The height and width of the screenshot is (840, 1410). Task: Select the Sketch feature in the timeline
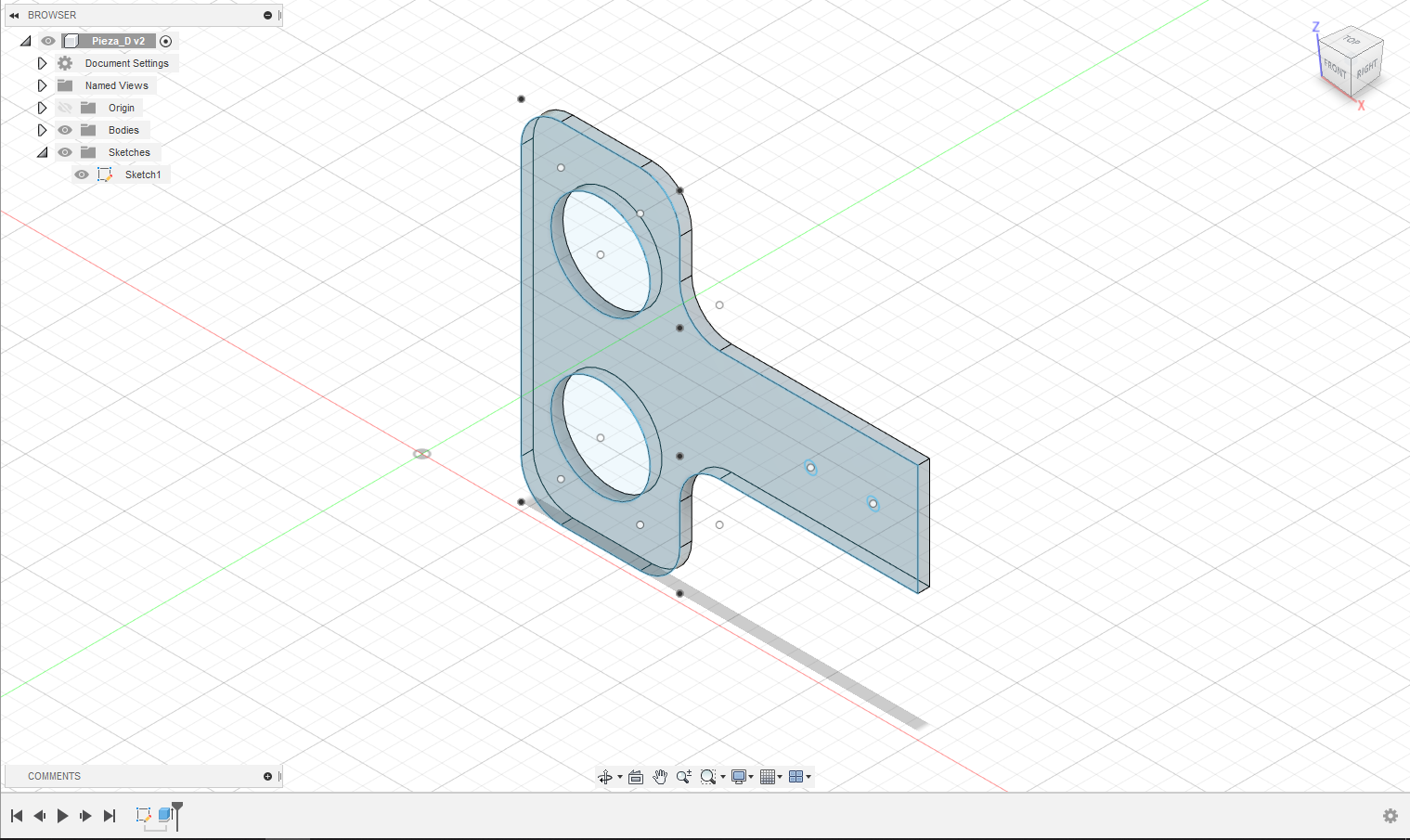pos(143,815)
